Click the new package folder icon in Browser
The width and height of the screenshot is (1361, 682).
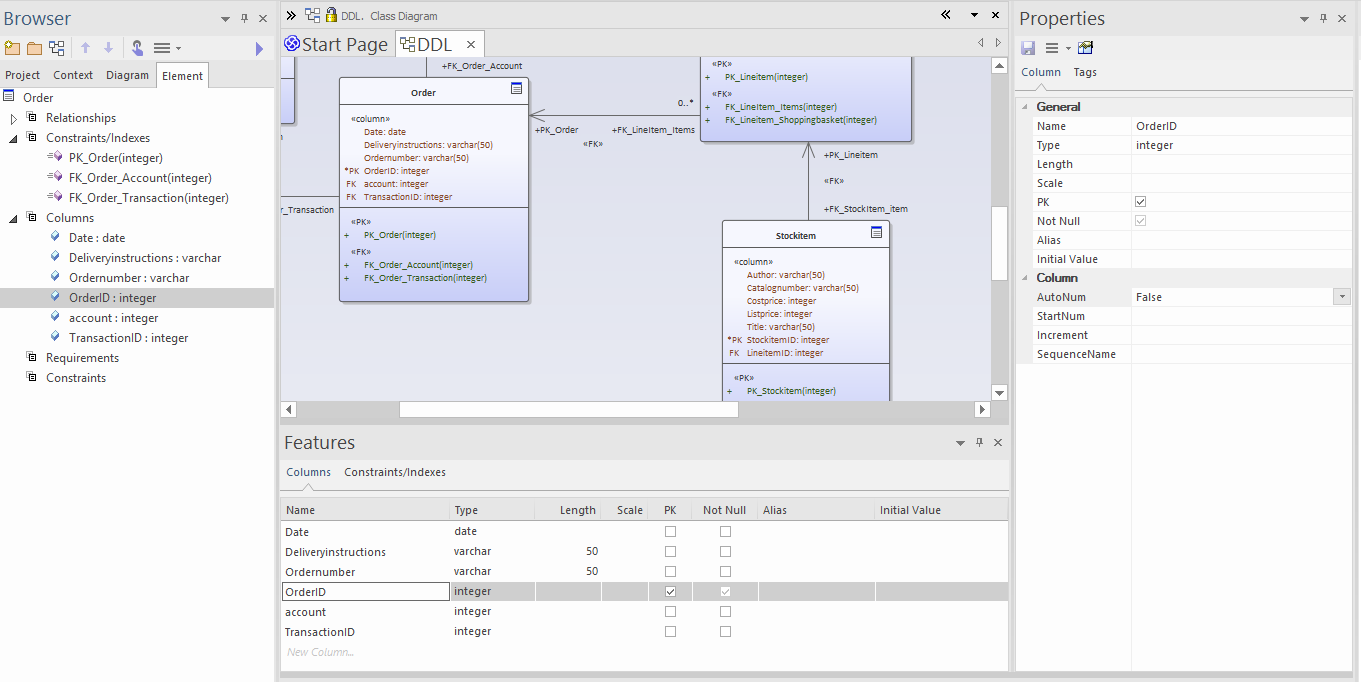pyautogui.click(x=12, y=48)
